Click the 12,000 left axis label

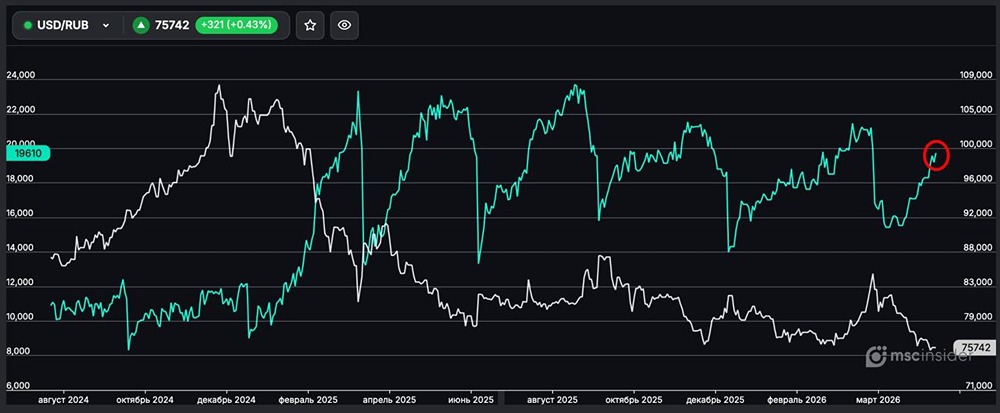(x=20, y=282)
